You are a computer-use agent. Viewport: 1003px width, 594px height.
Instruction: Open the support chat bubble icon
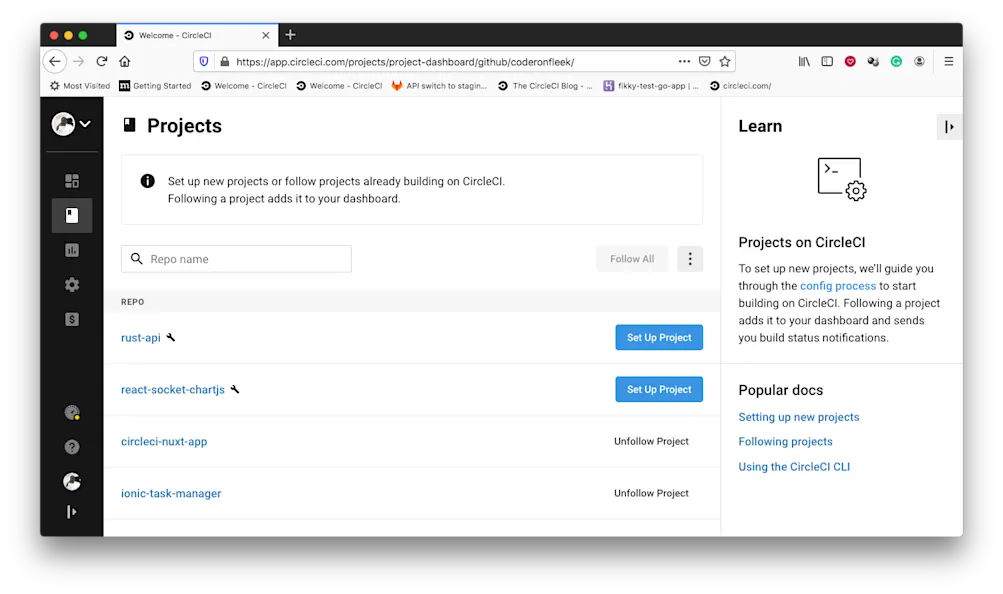71,481
